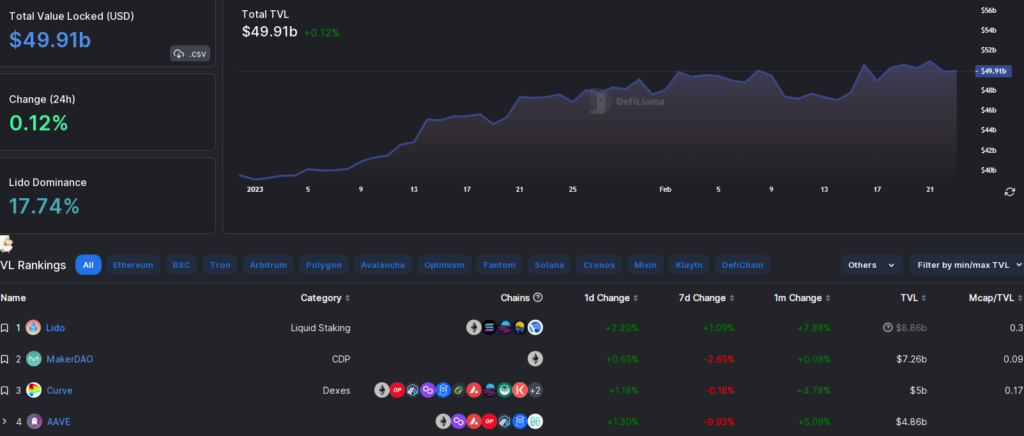Screen dimensions: 1024x436
Task: Select the Ethereum chain tab
Action: coord(133,265)
